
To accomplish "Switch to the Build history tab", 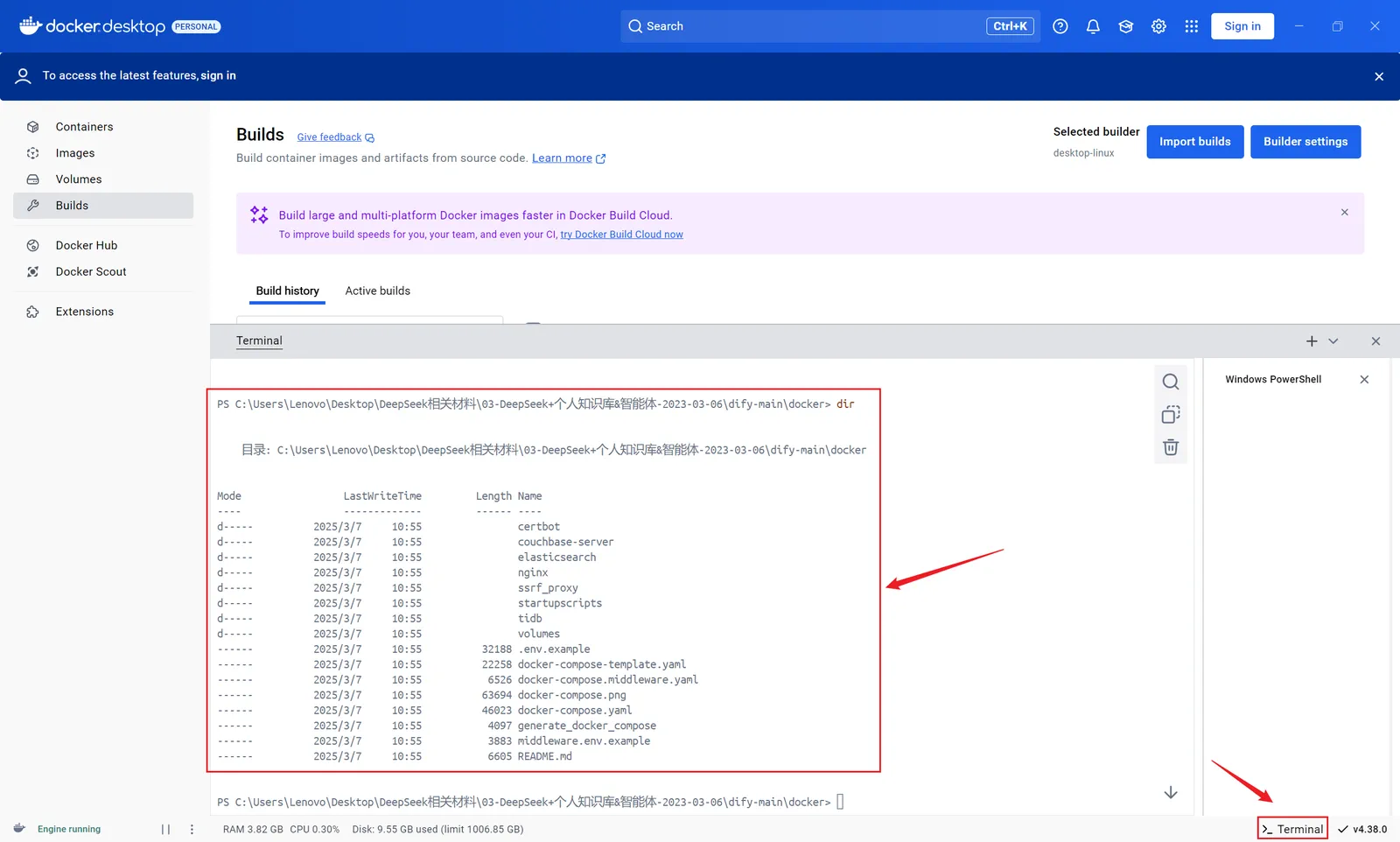I will pos(287,291).
